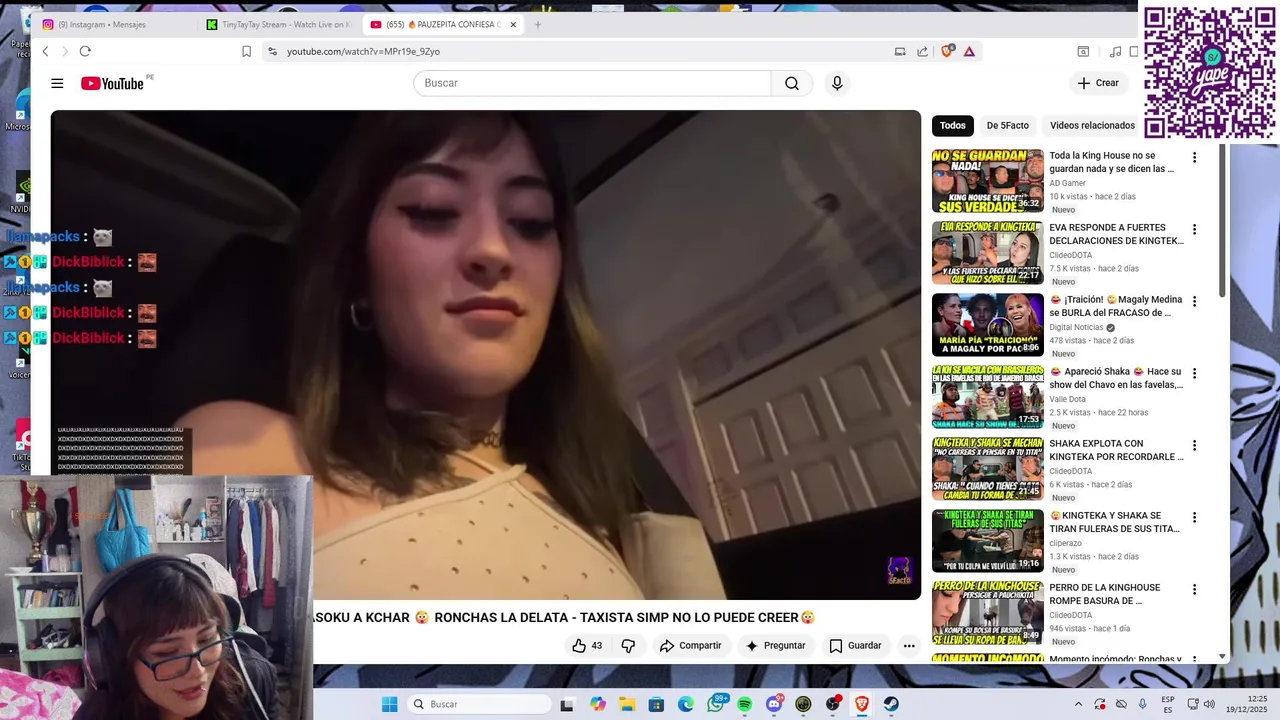This screenshot has height=720, width=1280.
Task: Share this page from the address bar
Action: click(922, 52)
